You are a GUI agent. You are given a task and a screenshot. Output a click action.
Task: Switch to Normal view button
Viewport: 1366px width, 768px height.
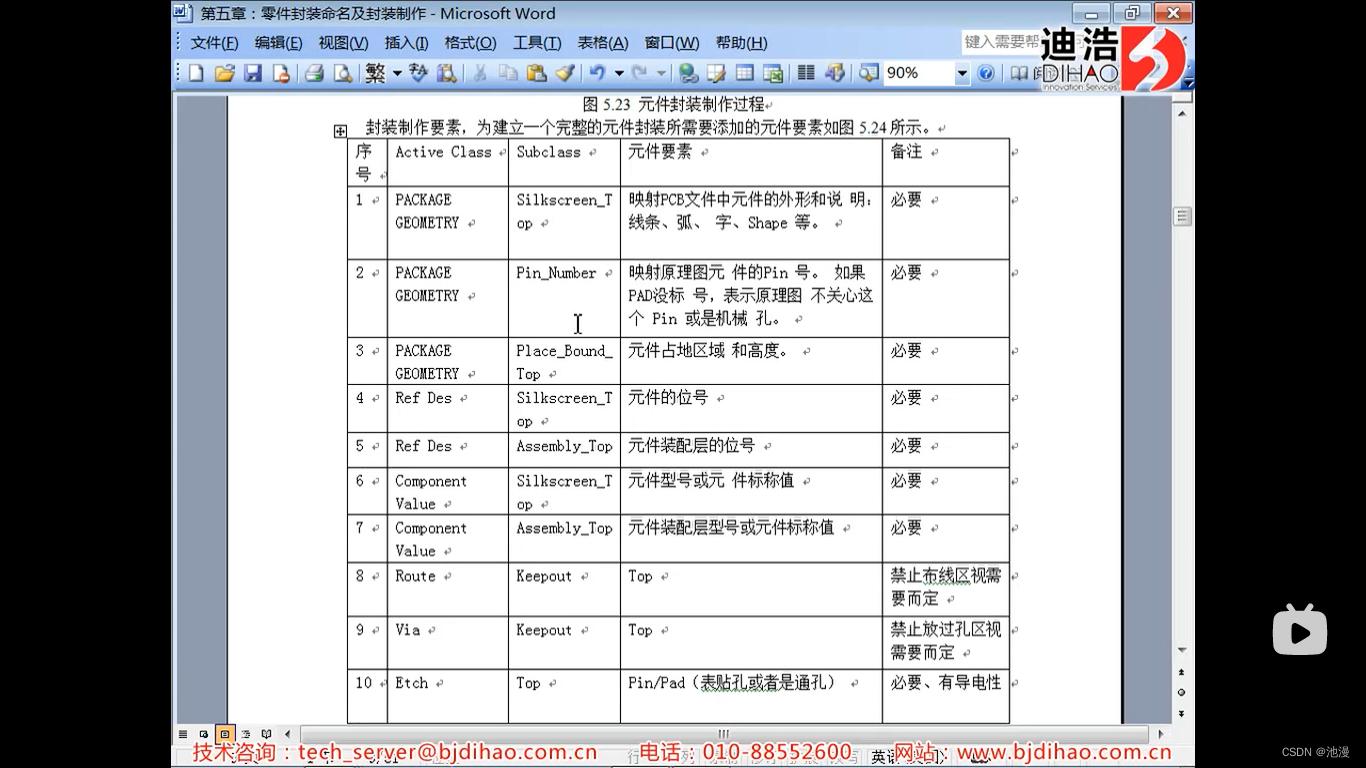click(x=183, y=734)
